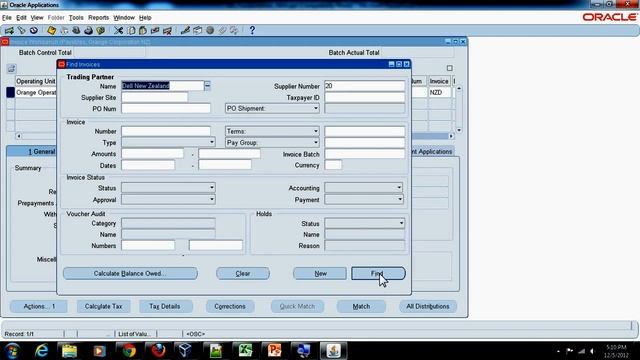Open Google Chrome from the taskbar

coord(129,351)
